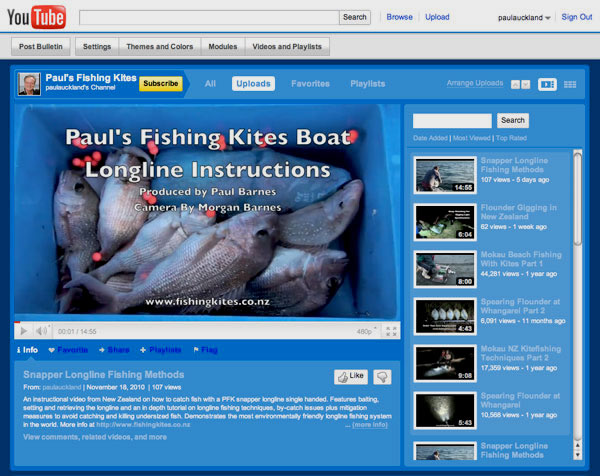
Task: Click the Snapper Longline Fishing Methods heading
Action: [x=104, y=375]
